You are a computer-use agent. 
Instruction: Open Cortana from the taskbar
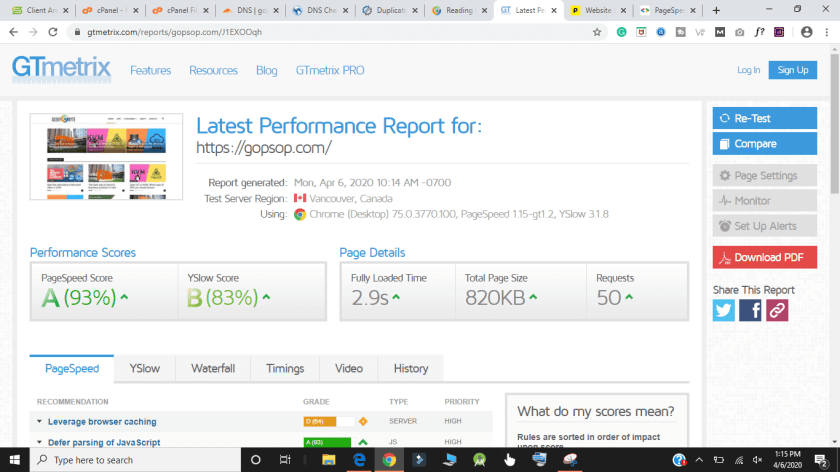tap(256, 460)
